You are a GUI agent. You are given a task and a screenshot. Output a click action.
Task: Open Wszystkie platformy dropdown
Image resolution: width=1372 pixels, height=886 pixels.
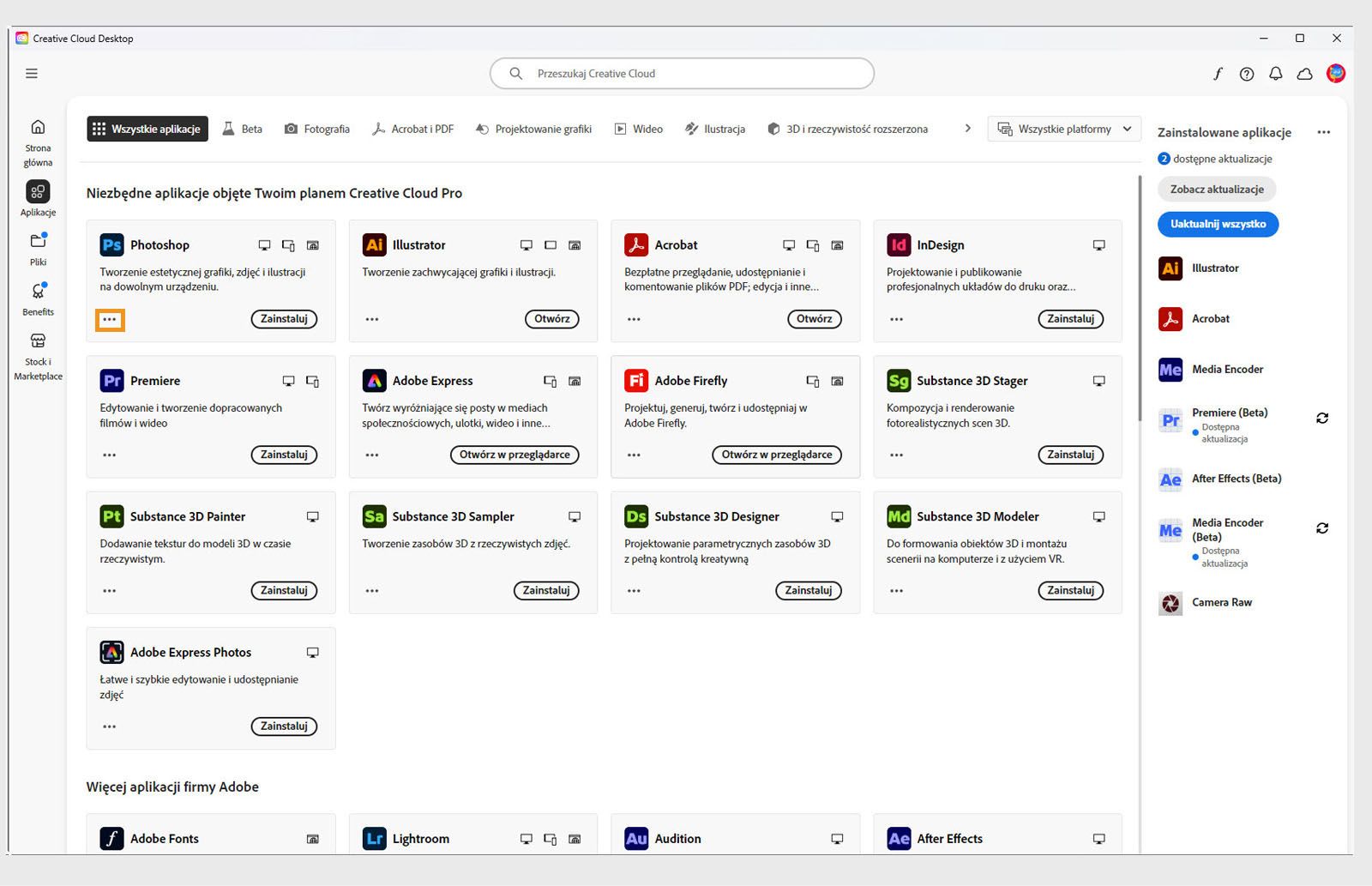coord(1064,130)
